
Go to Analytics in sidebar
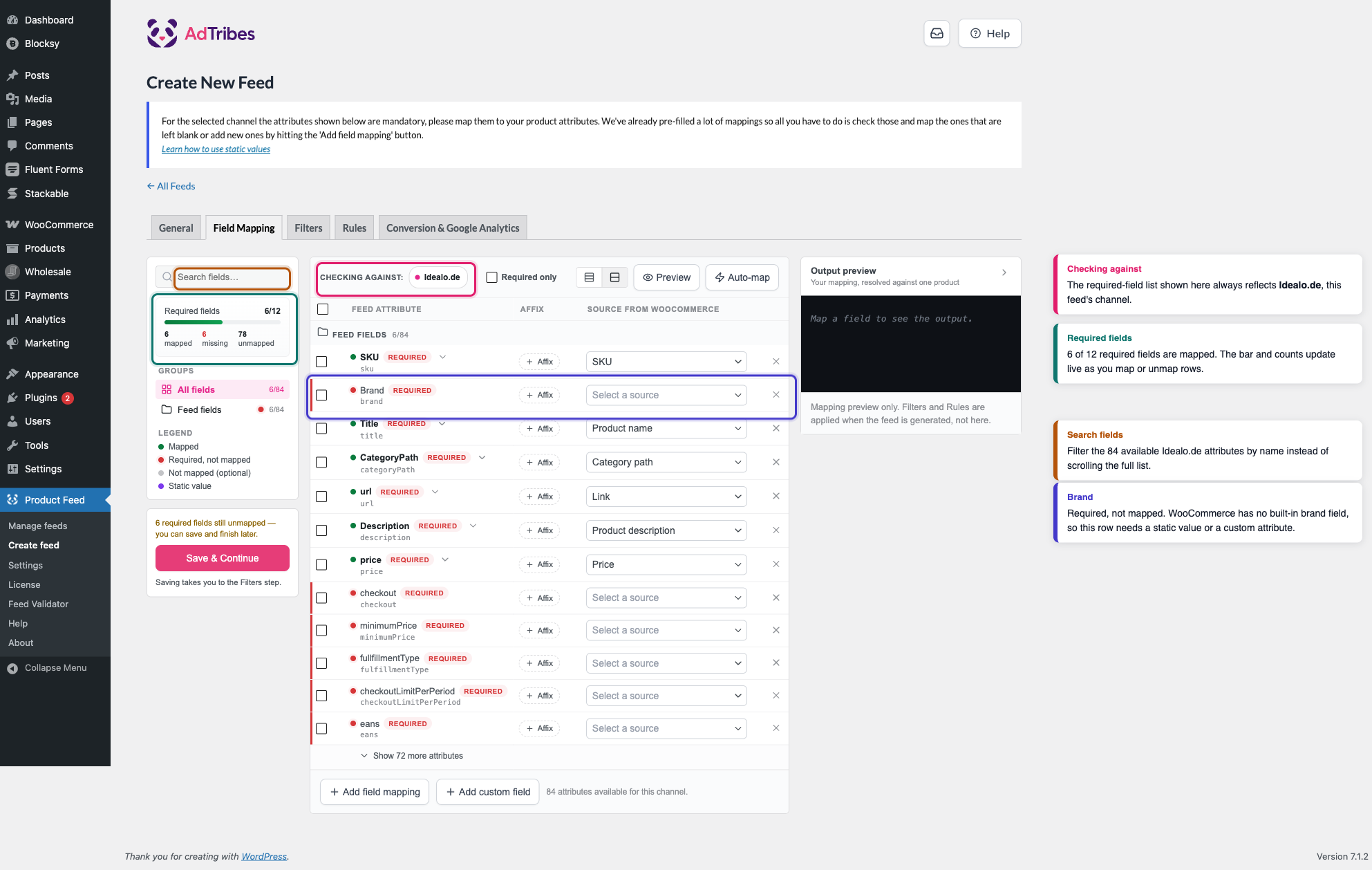click(x=55, y=320)
